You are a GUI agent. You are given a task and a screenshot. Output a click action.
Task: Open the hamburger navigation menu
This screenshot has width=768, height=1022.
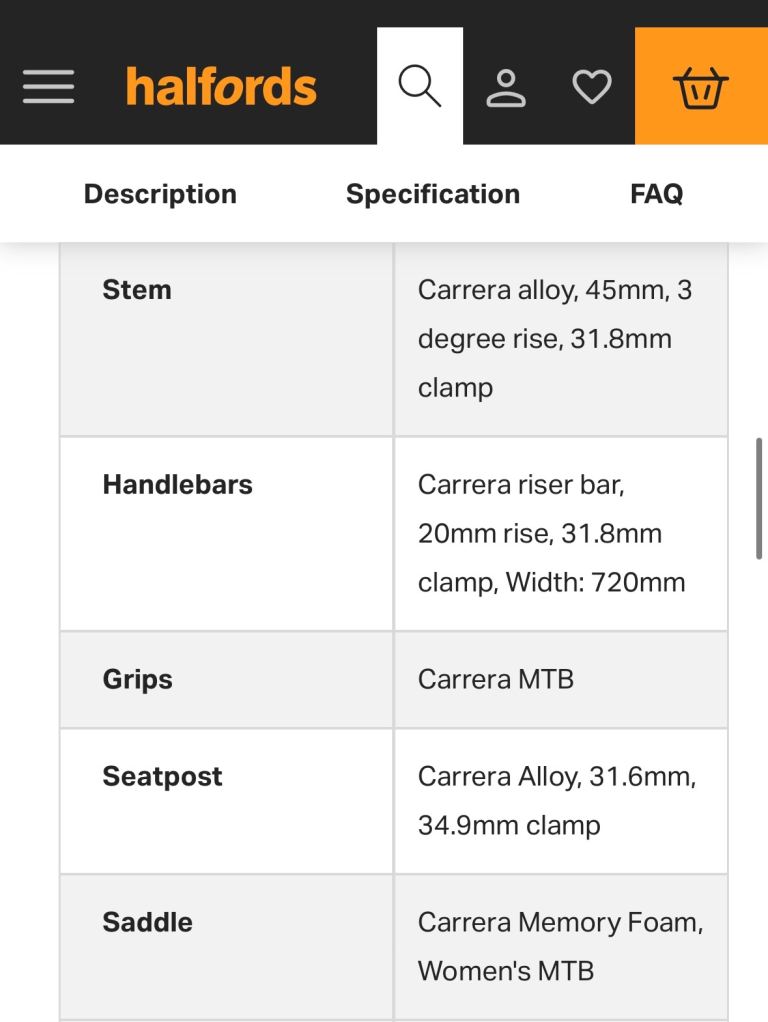[x=48, y=87]
